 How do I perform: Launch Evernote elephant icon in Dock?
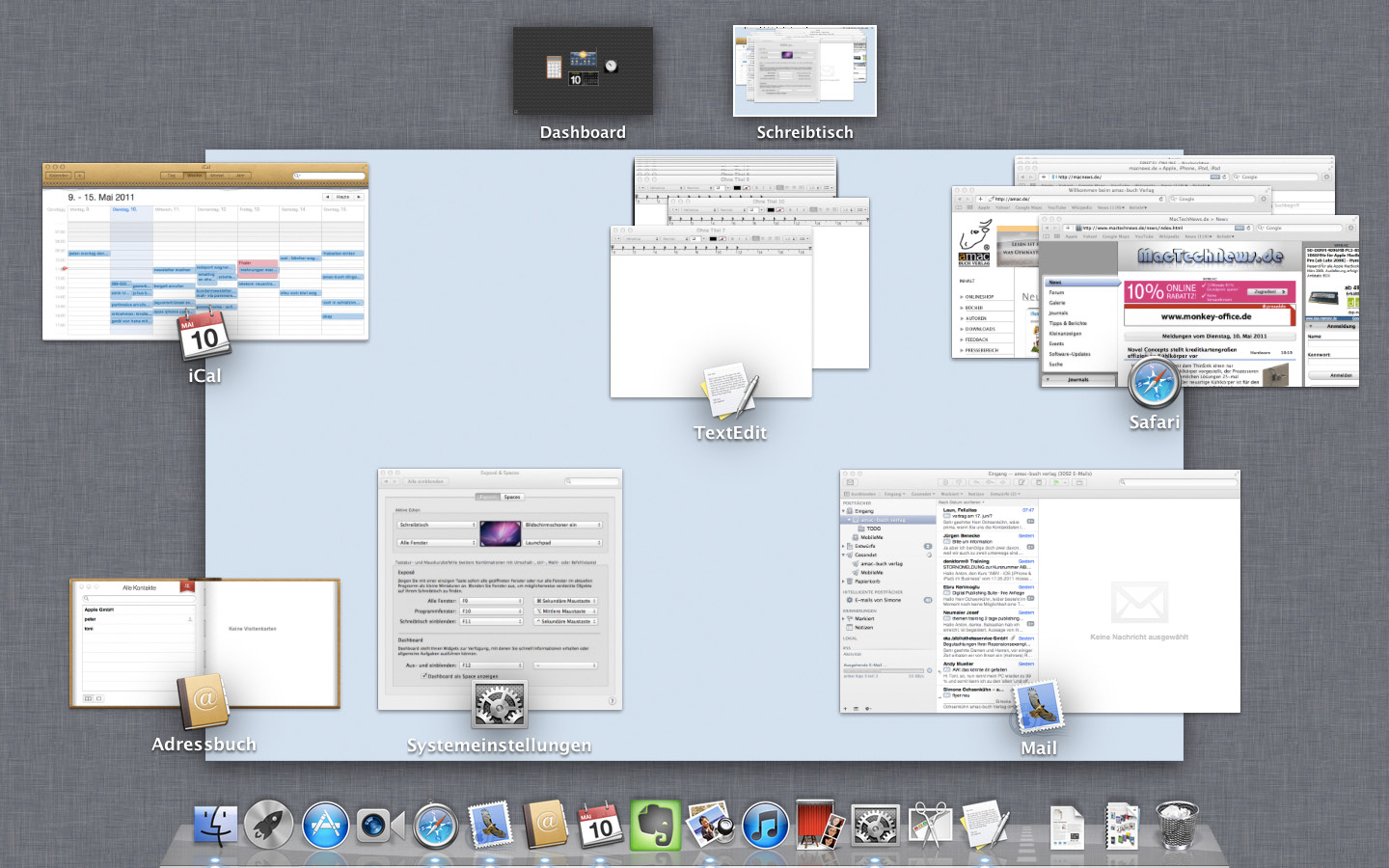[x=655, y=827]
